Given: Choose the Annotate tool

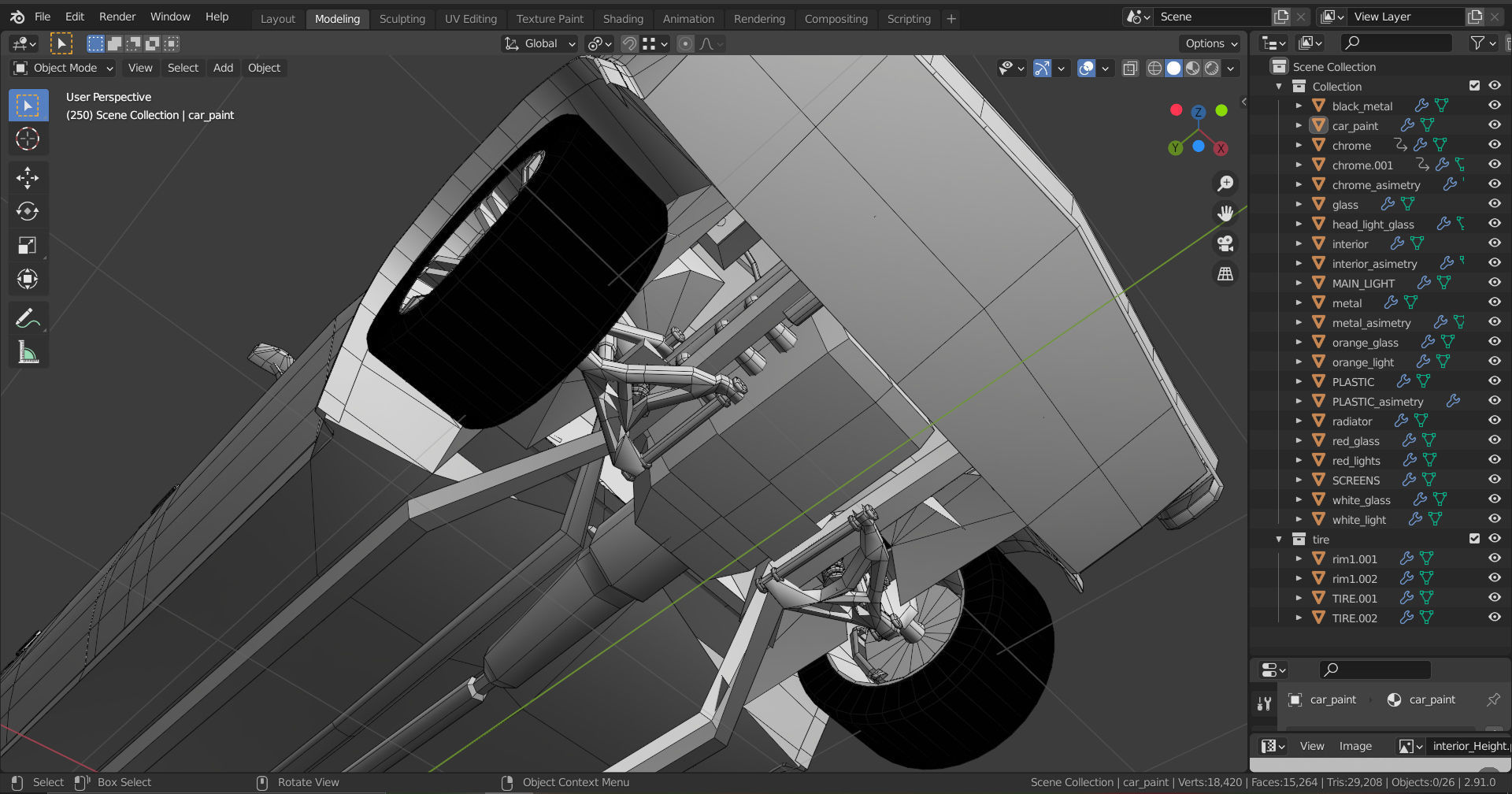Looking at the screenshot, I should click(x=28, y=318).
